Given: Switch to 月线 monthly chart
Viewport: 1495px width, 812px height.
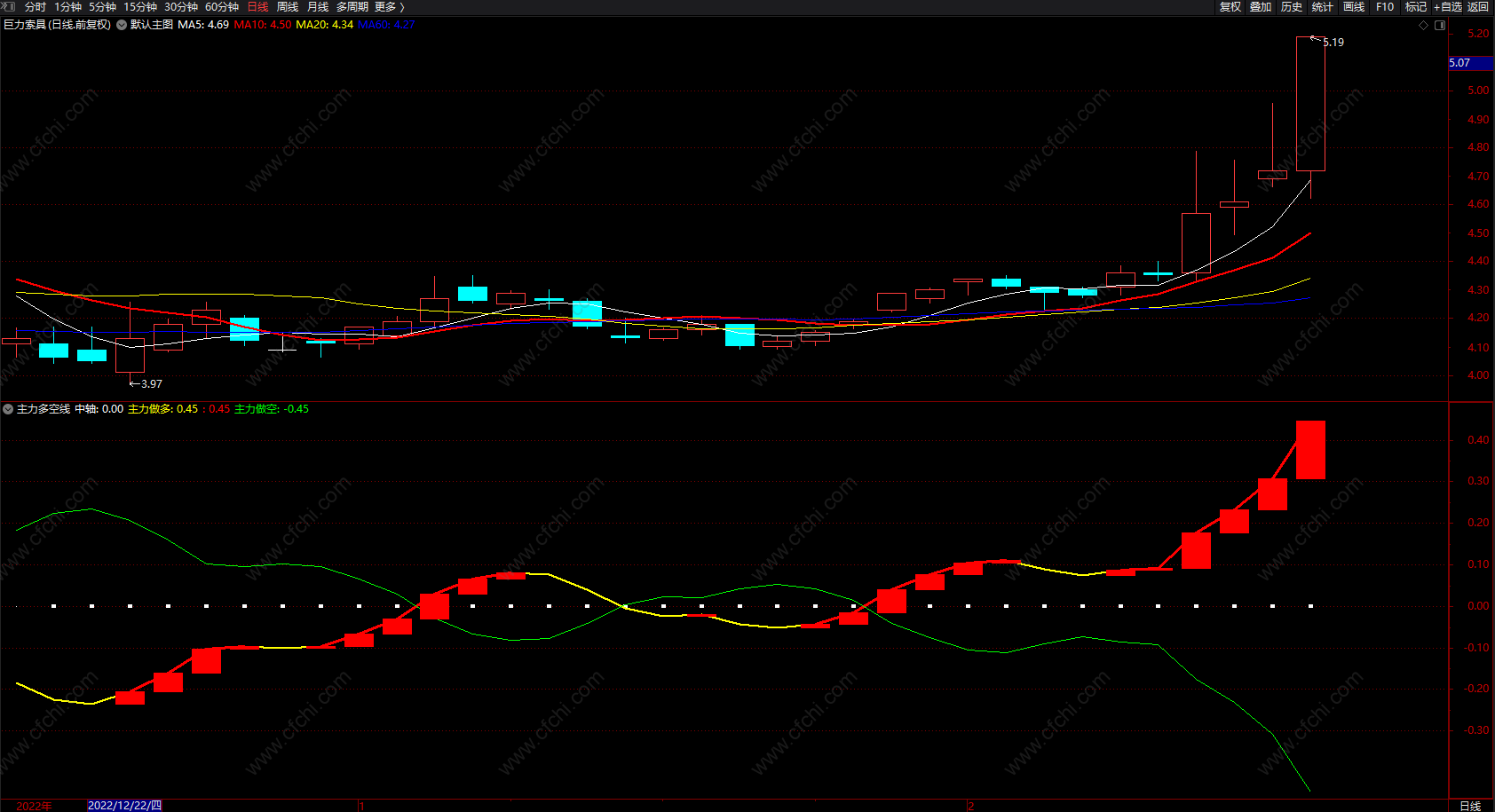Looking at the screenshot, I should [318, 7].
